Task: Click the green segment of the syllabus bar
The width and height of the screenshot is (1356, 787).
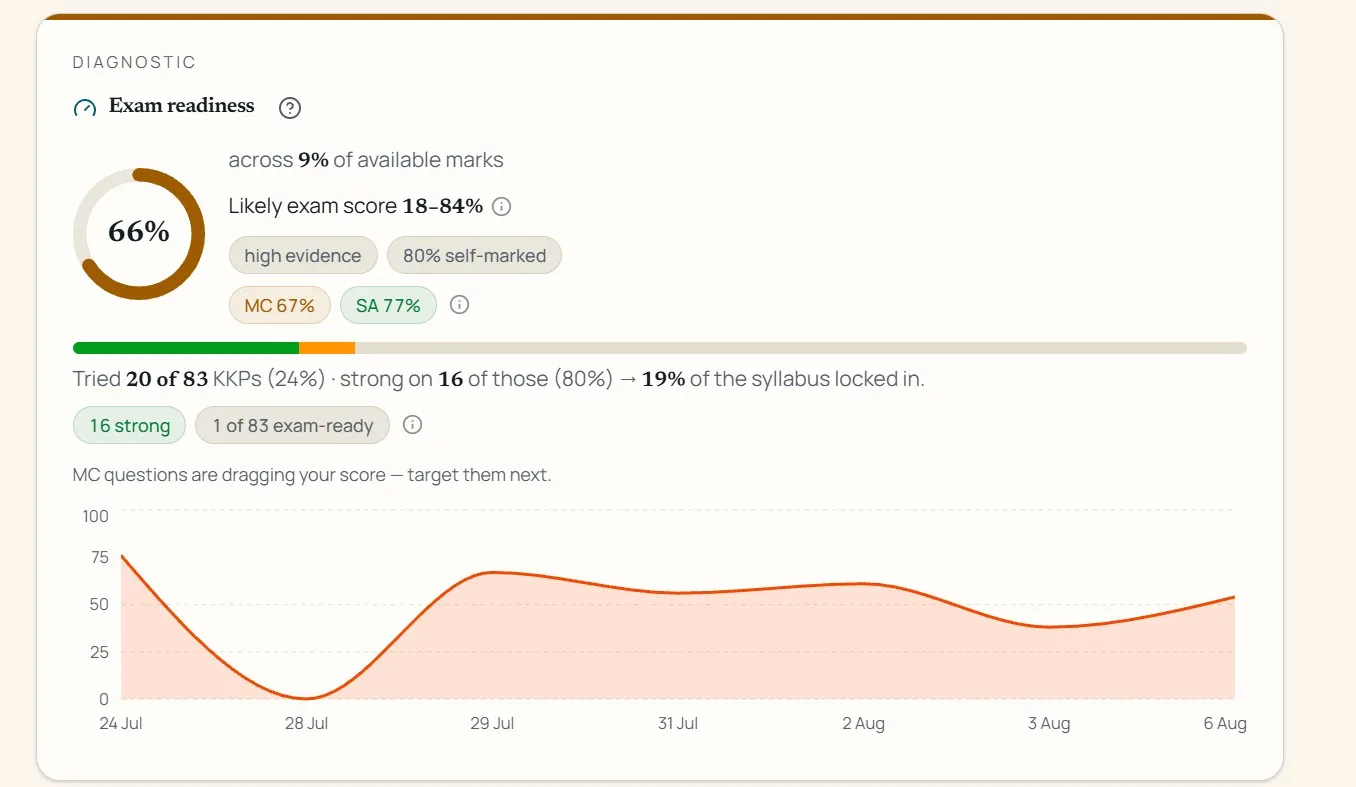Action: (x=186, y=348)
